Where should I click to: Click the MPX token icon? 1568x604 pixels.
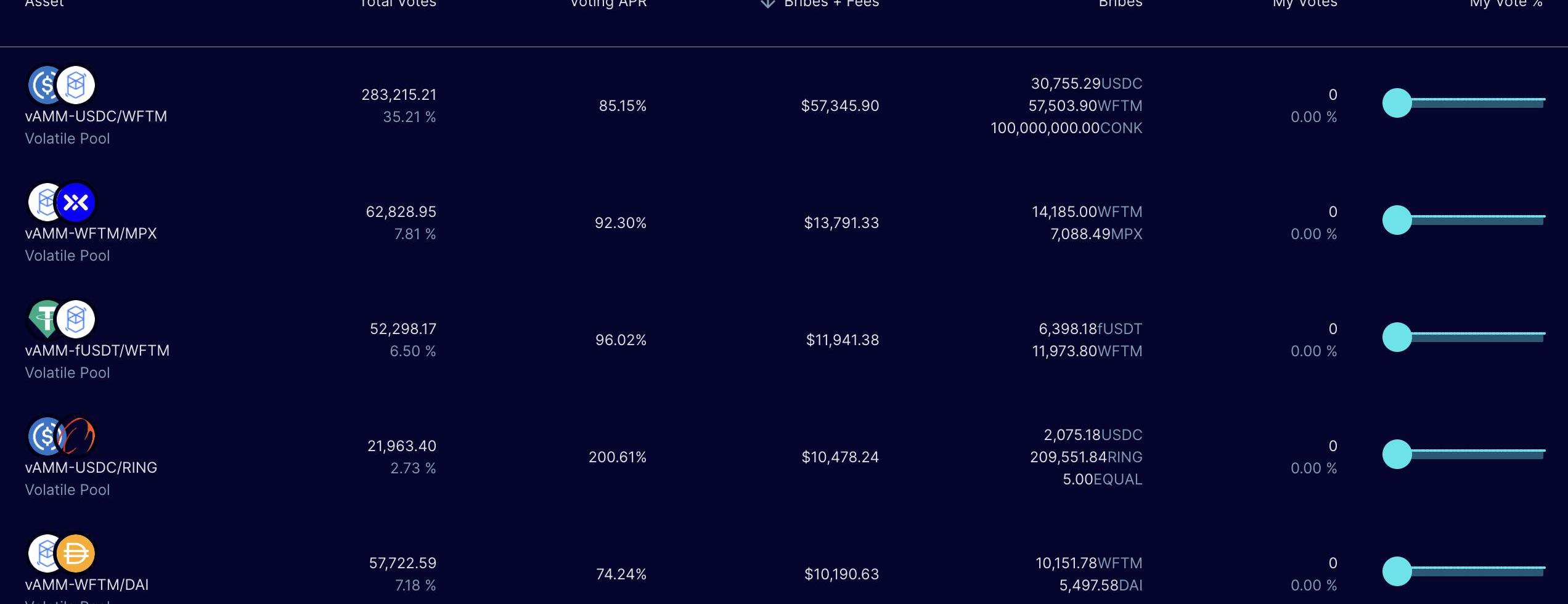coord(76,202)
